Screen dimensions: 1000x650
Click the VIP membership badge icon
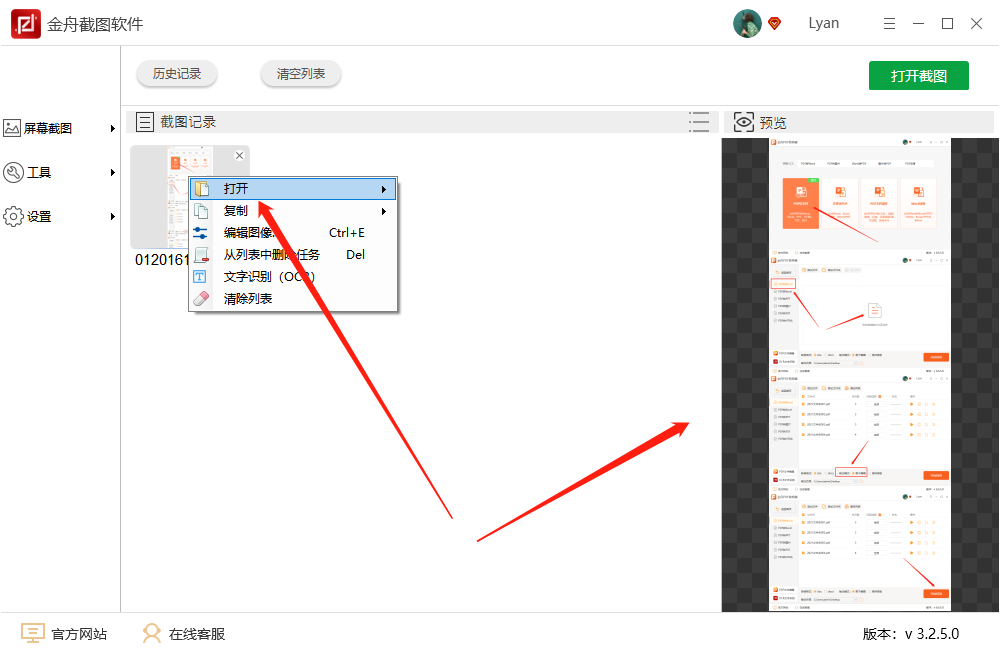click(774, 23)
